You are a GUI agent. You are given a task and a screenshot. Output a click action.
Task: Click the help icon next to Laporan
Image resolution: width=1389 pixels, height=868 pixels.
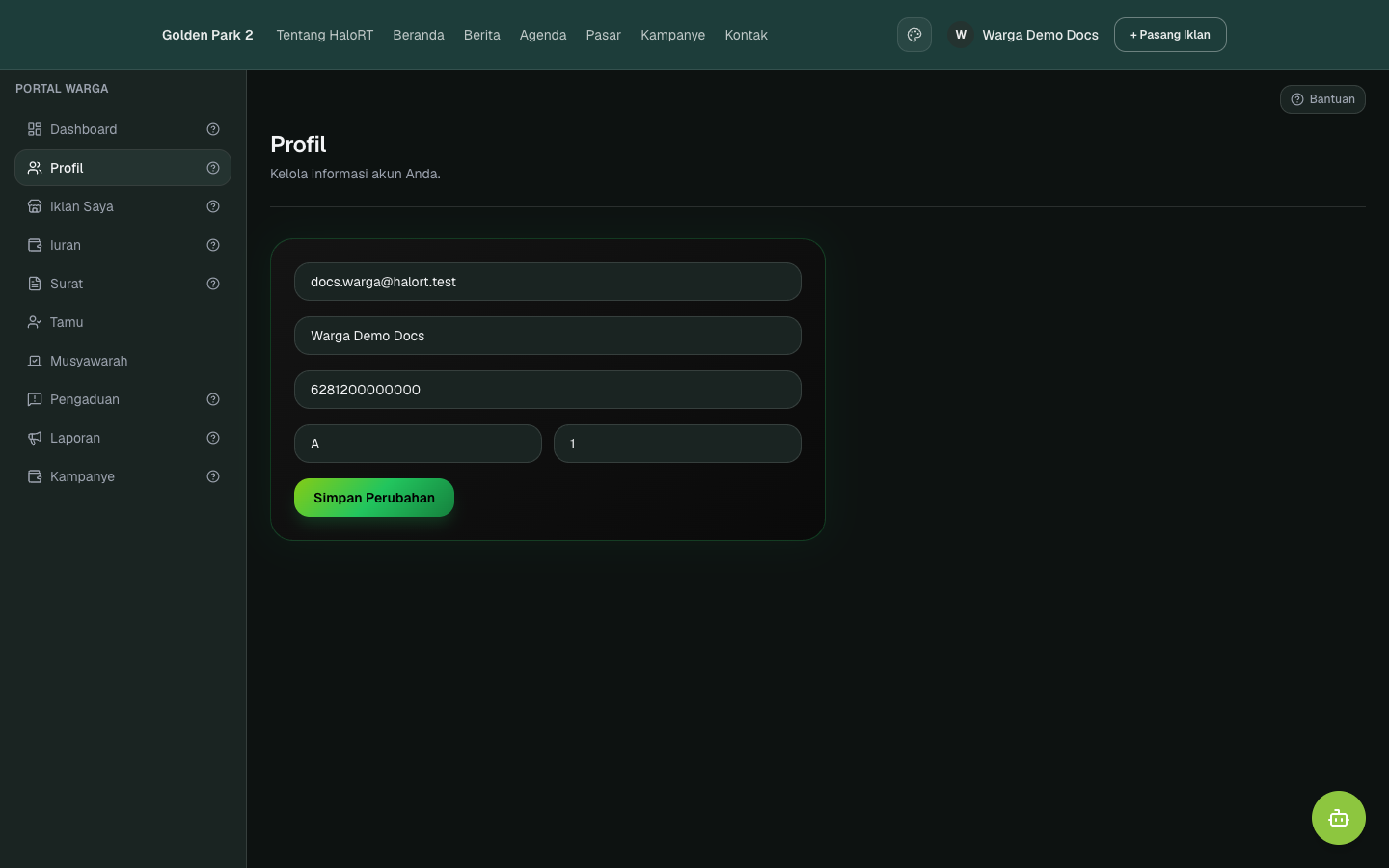[213, 438]
